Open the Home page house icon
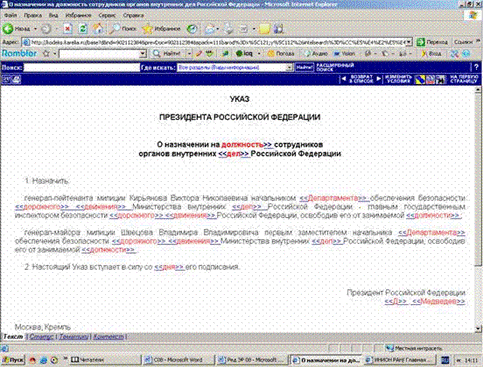483x367 pixels. click(98, 29)
